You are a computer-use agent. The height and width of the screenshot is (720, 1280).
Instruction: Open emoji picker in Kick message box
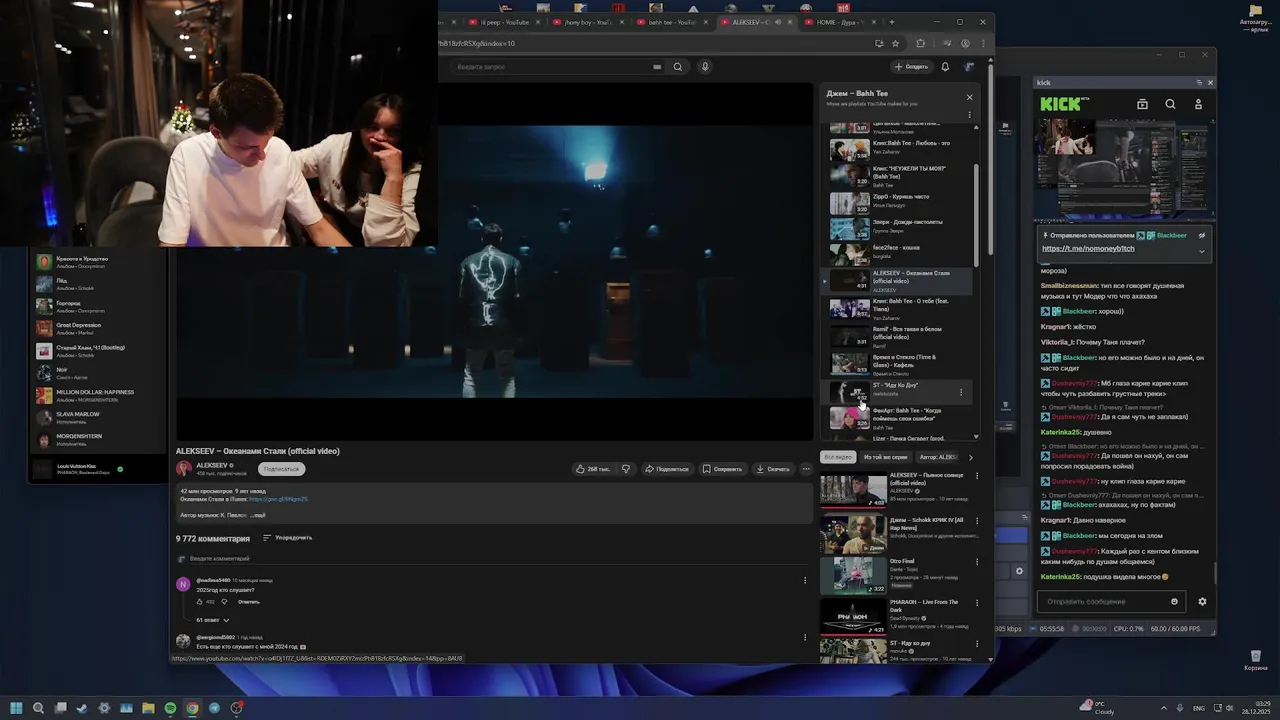pos(1174,602)
